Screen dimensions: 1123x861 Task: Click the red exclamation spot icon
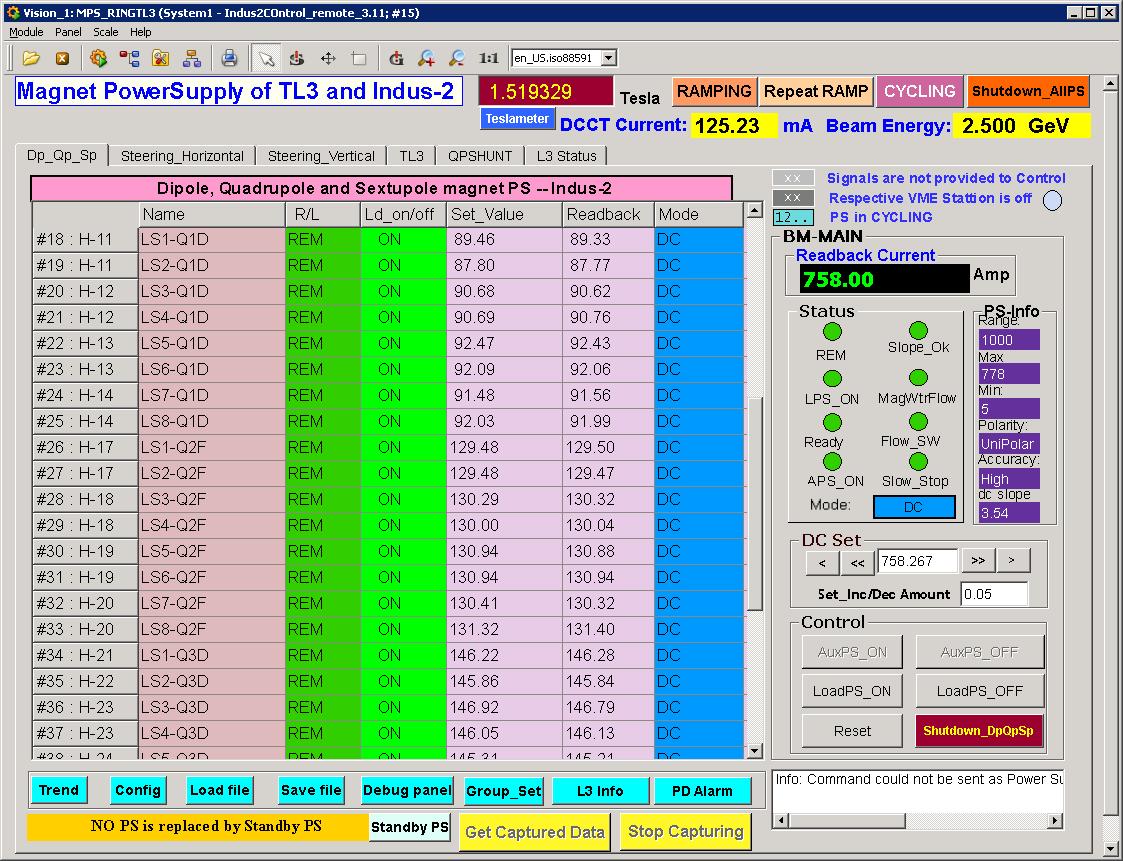297,59
